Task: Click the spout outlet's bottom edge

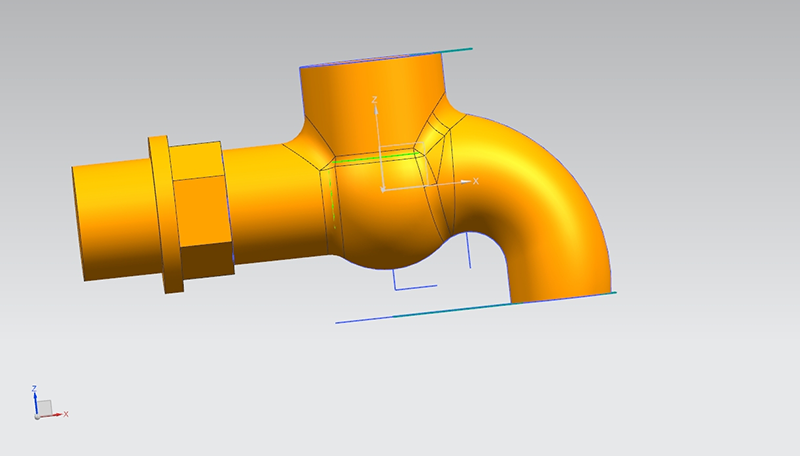Action: click(560, 299)
